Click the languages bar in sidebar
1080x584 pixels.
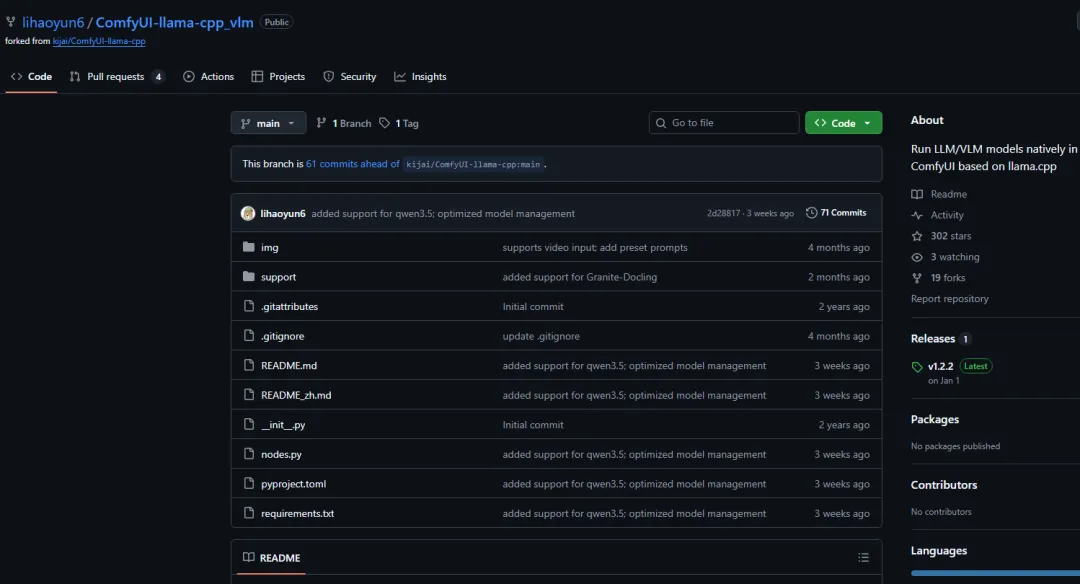pyautogui.click(x=995, y=573)
